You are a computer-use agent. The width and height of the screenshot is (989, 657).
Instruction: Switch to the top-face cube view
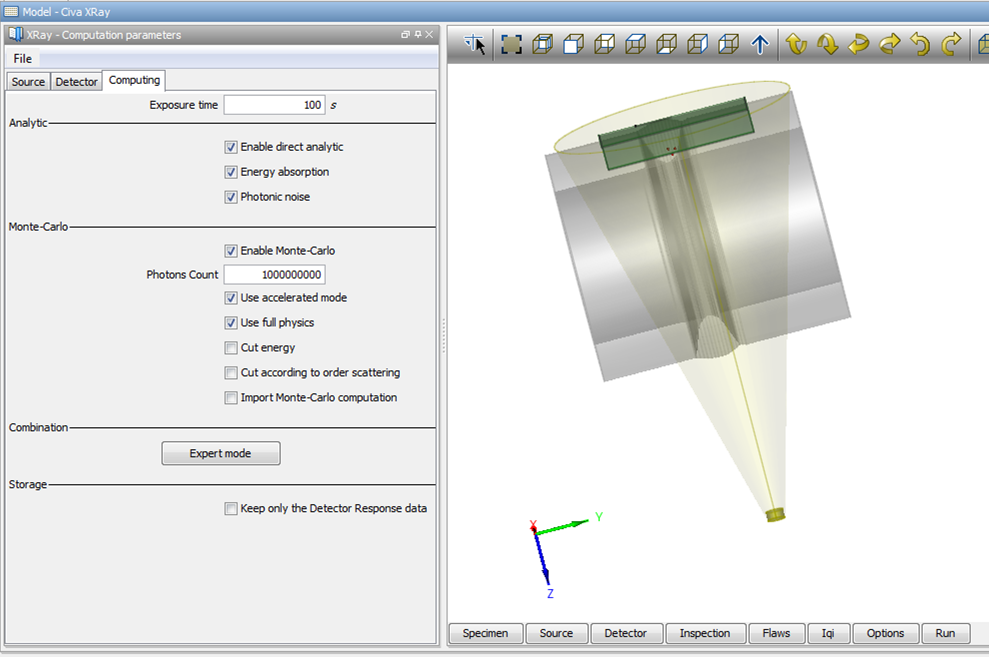click(635, 44)
